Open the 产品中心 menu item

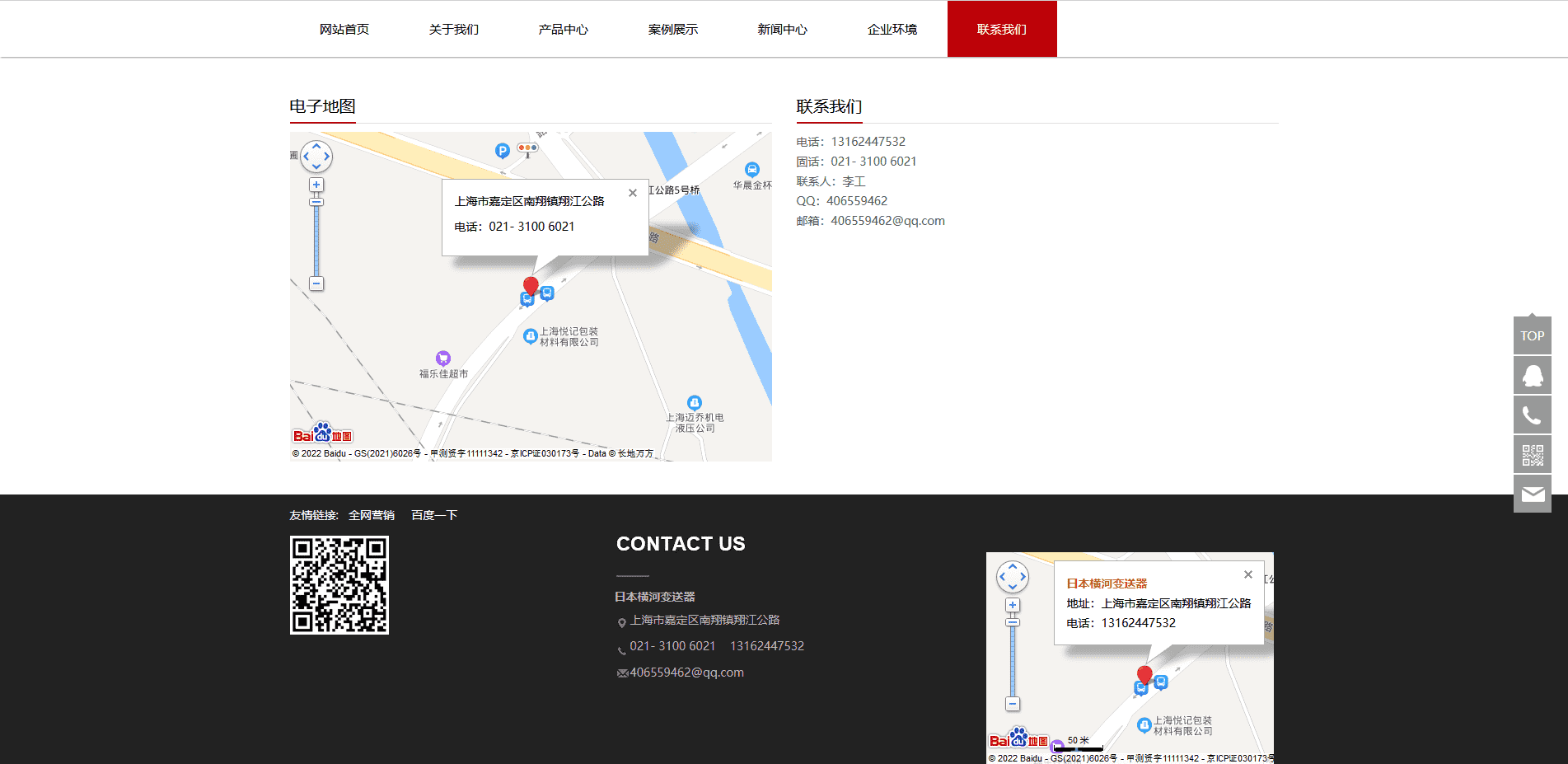coord(564,30)
